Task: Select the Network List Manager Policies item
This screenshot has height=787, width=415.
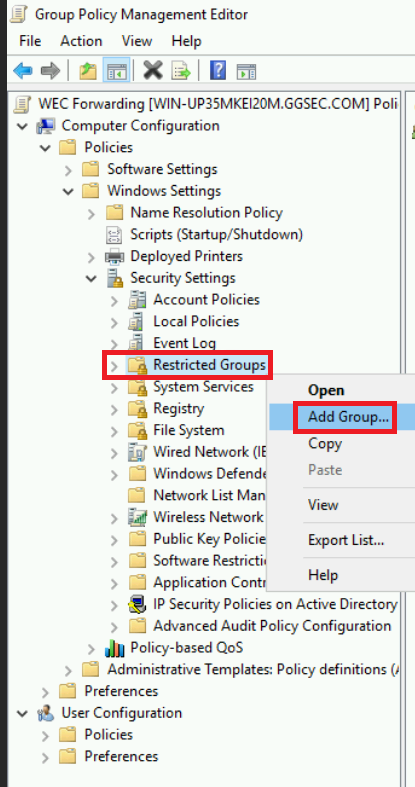Action: (x=210, y=495)
